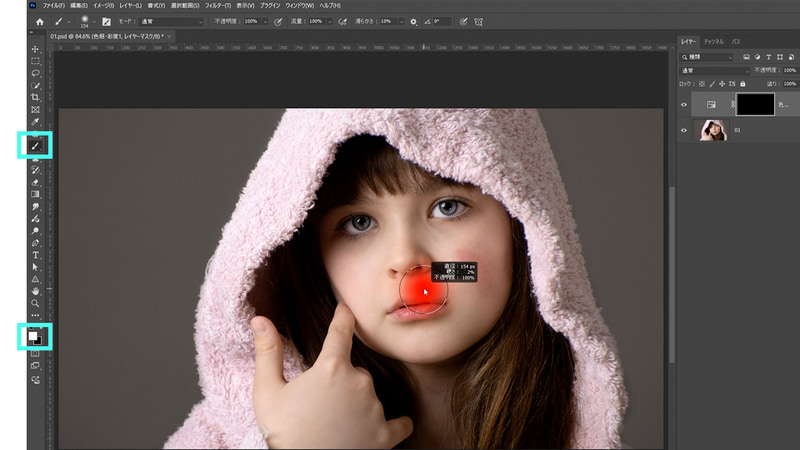Click the Home icon in options bar
This screenshot has width=800, height=450.
(x=39, y=21)
